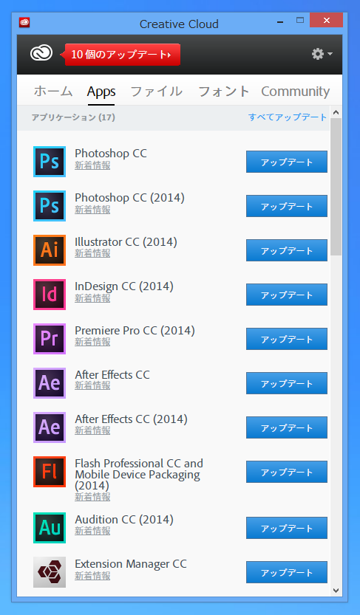Update Photoshop CC (2014)
Screen dimensions: 360x615
pyautogui.click(x=287, y=206)
